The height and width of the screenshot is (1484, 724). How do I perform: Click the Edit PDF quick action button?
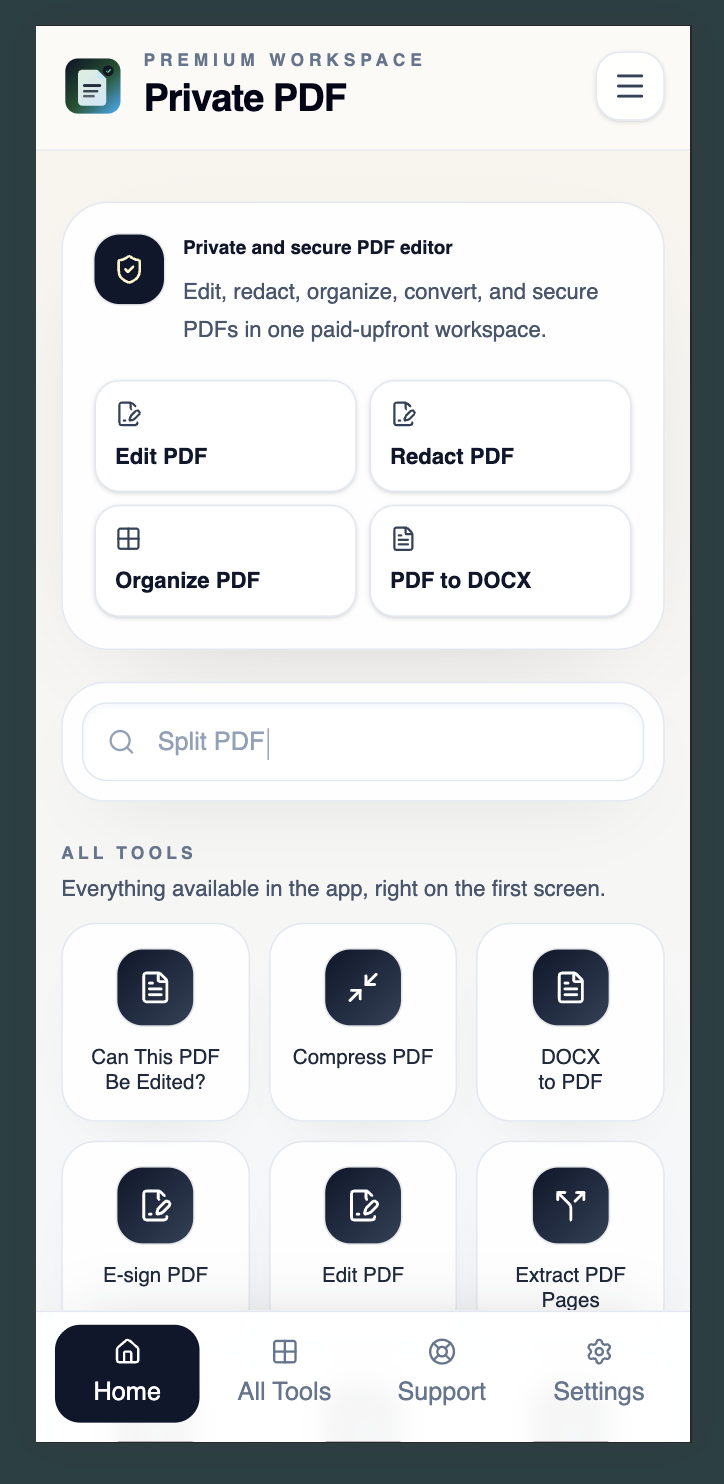pos(225,436)
